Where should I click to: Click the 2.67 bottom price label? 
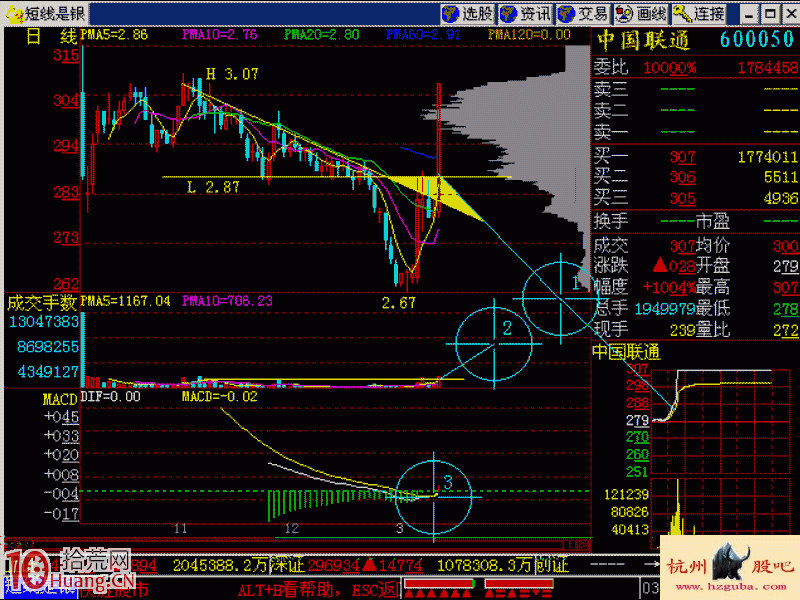[x=399, y=303]
